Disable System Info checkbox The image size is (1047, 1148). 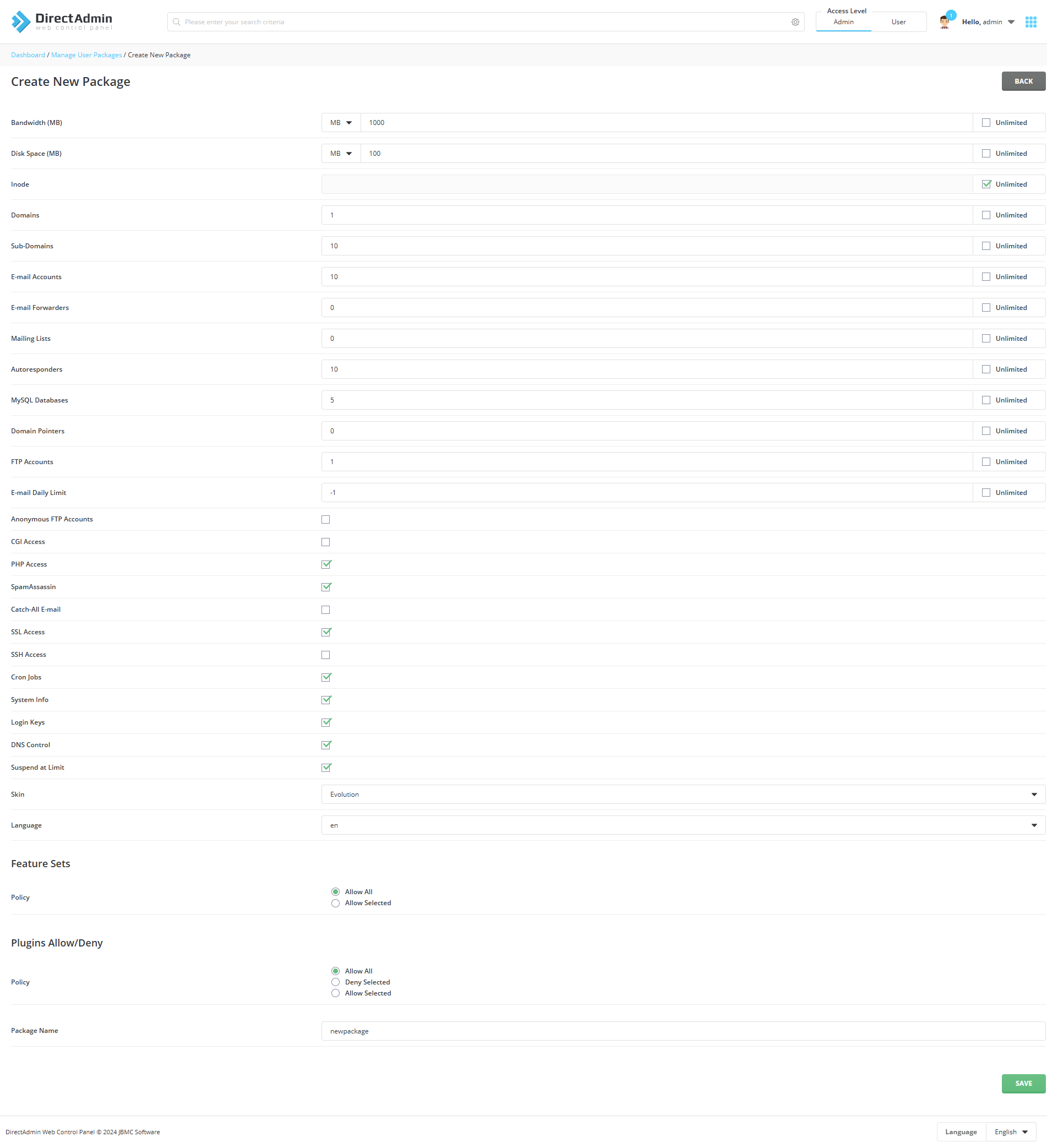[x=326, y=699]
